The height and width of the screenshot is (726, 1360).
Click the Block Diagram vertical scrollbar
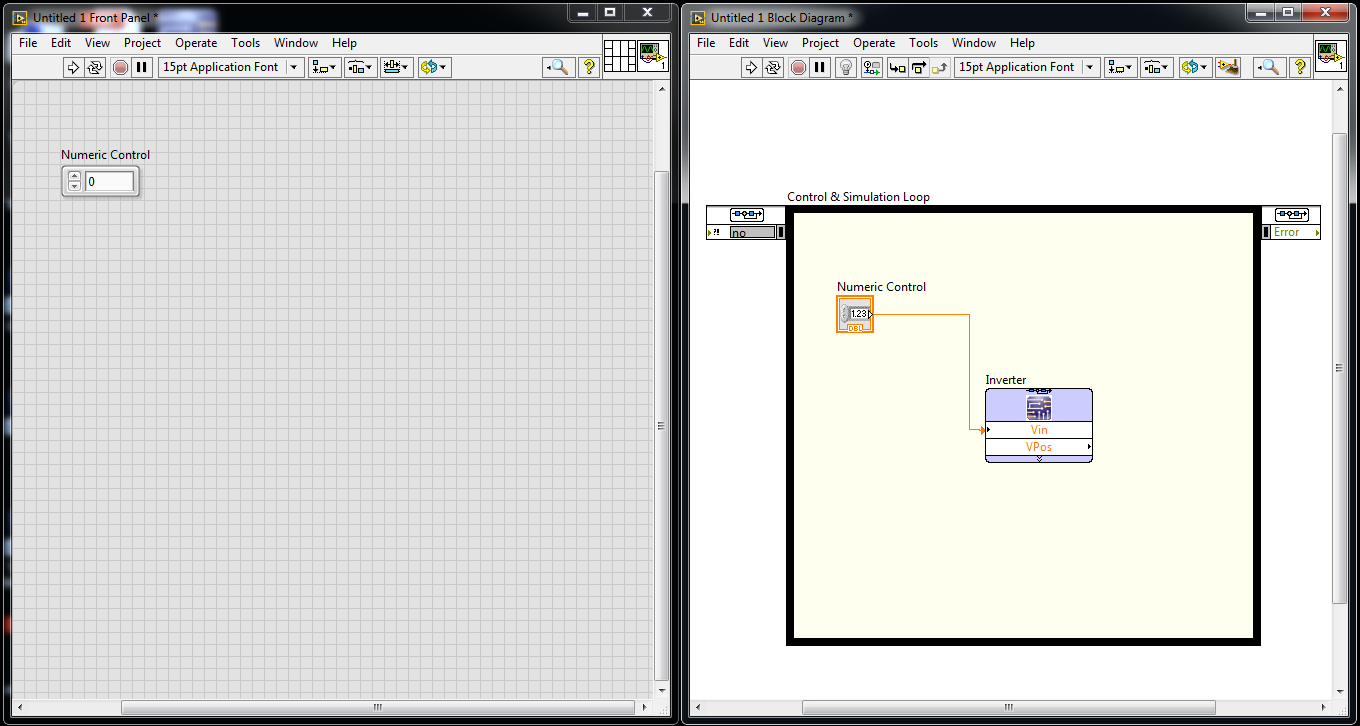coord(1340,367)
